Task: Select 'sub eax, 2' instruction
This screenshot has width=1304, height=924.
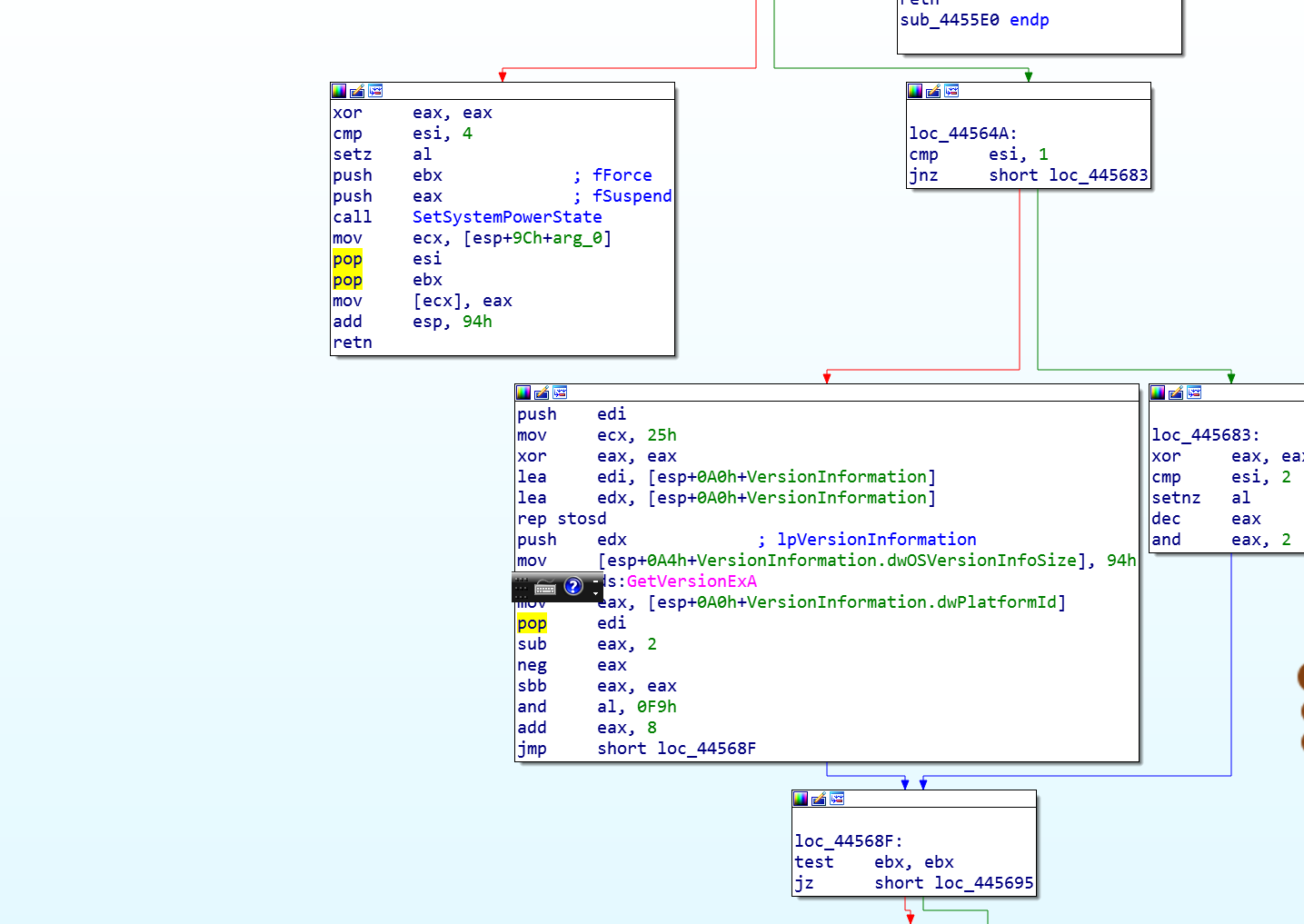Action: pos(587,644)
